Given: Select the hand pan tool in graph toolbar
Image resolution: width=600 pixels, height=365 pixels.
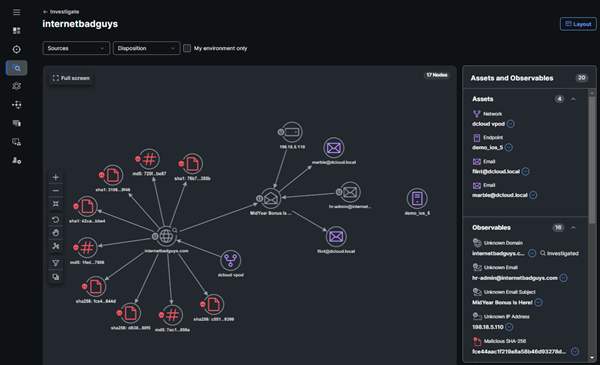Looking at the screenshot, I should tap(55, 233).
